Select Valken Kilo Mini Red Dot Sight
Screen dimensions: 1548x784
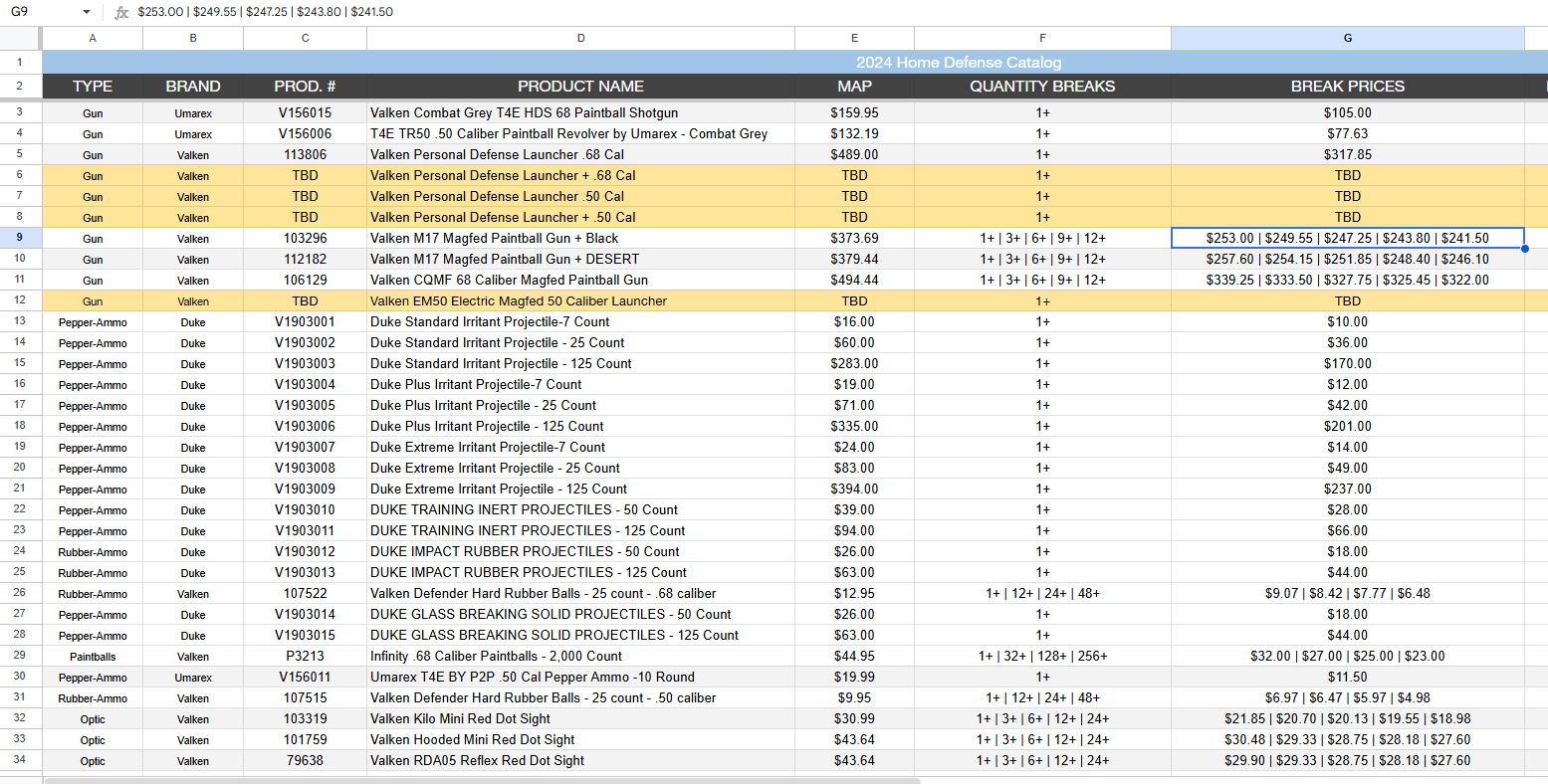tap(580, 718)
